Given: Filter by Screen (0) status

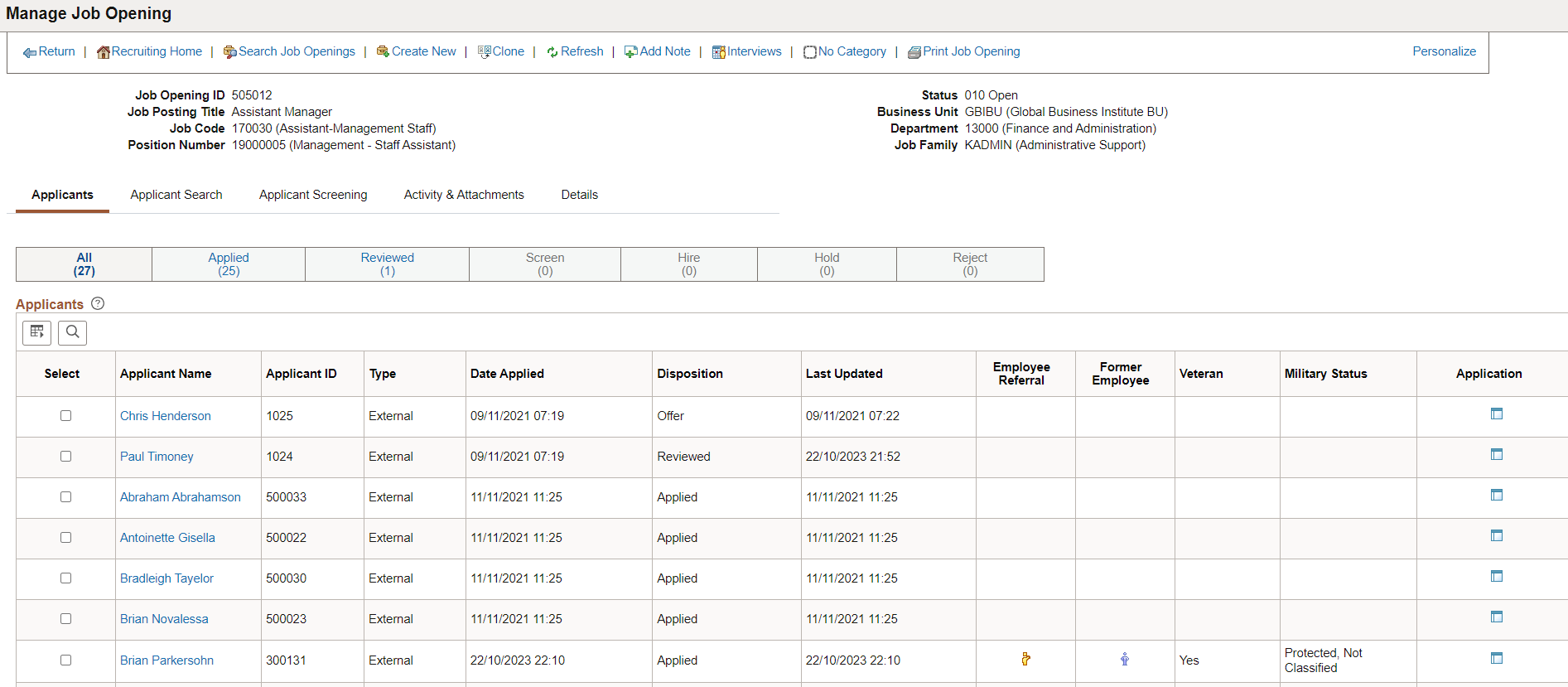Looking at the screenshot, I should [545, 264].
